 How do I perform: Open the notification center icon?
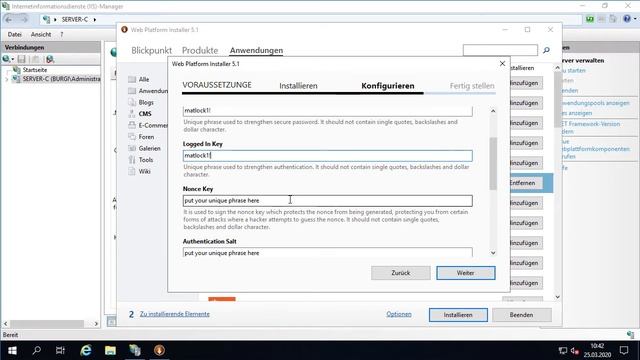click(x=624, y=350)
